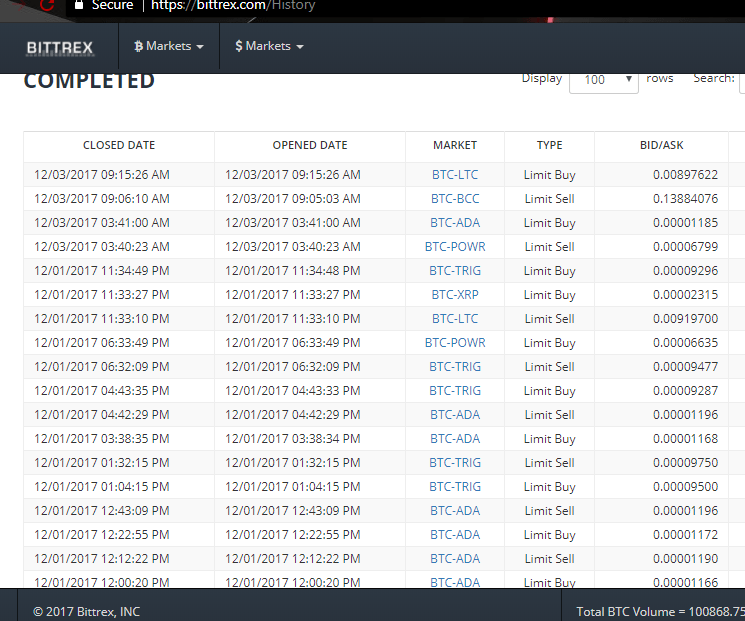
Task: Focus the Search input field
Action: click(741, 80)
